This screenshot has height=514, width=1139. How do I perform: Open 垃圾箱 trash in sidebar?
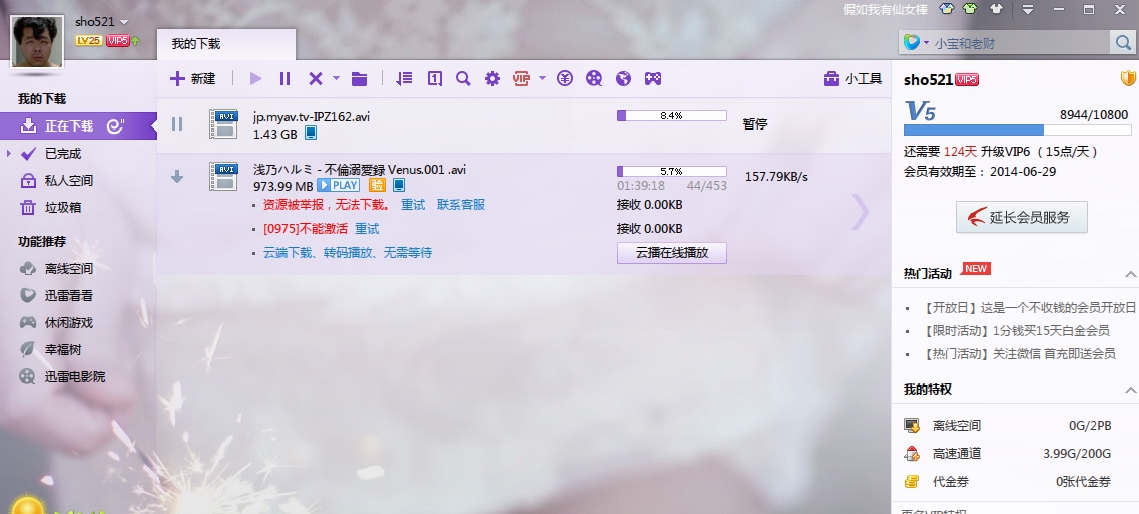(x=63, y=208)
